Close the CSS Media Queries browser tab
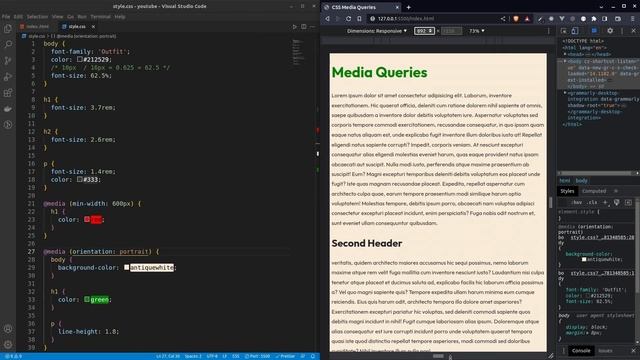The image size is (640, 360). [x=397, y=7]
